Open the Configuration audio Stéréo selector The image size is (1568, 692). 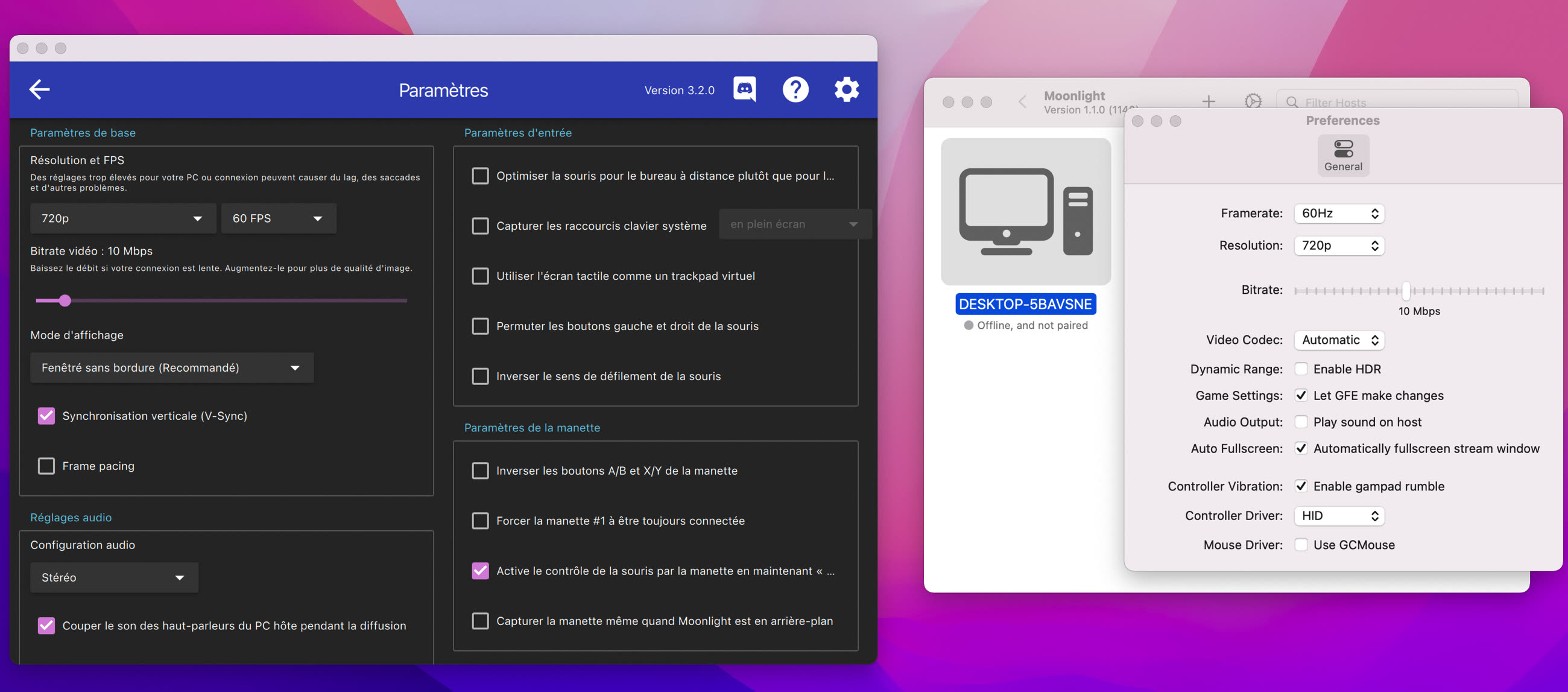click(x=114, y=577)
